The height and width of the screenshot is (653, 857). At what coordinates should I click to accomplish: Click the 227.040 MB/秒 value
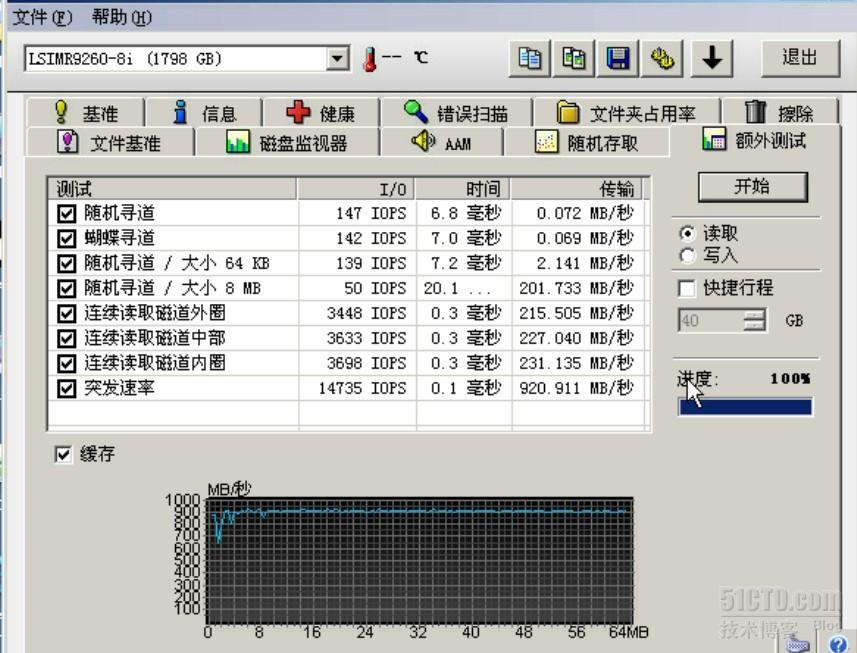coord(576,338)
